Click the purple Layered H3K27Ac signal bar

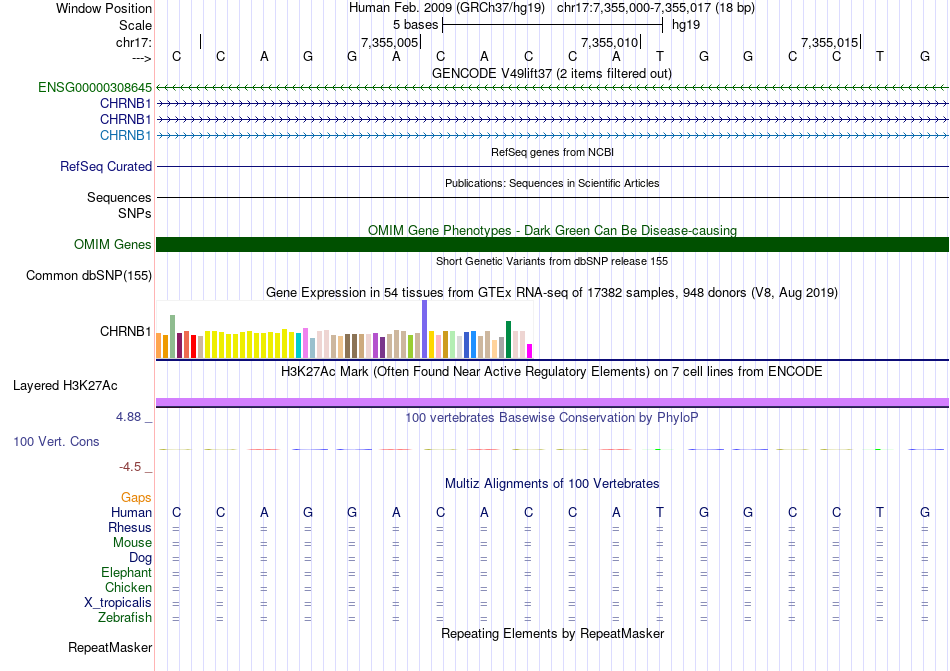click(552, 402)
